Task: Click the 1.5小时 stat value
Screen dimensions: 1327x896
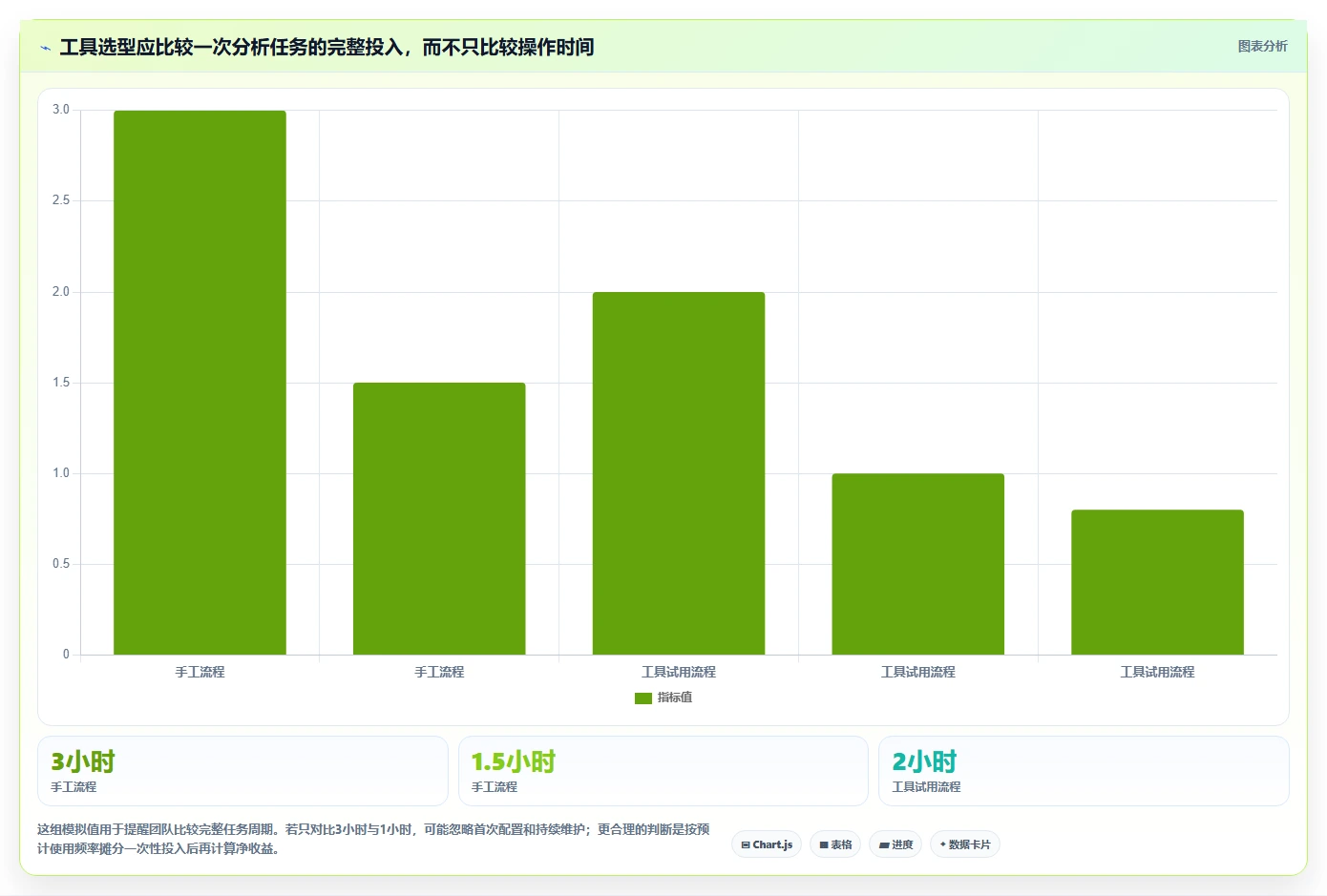Action: [514, 761]
